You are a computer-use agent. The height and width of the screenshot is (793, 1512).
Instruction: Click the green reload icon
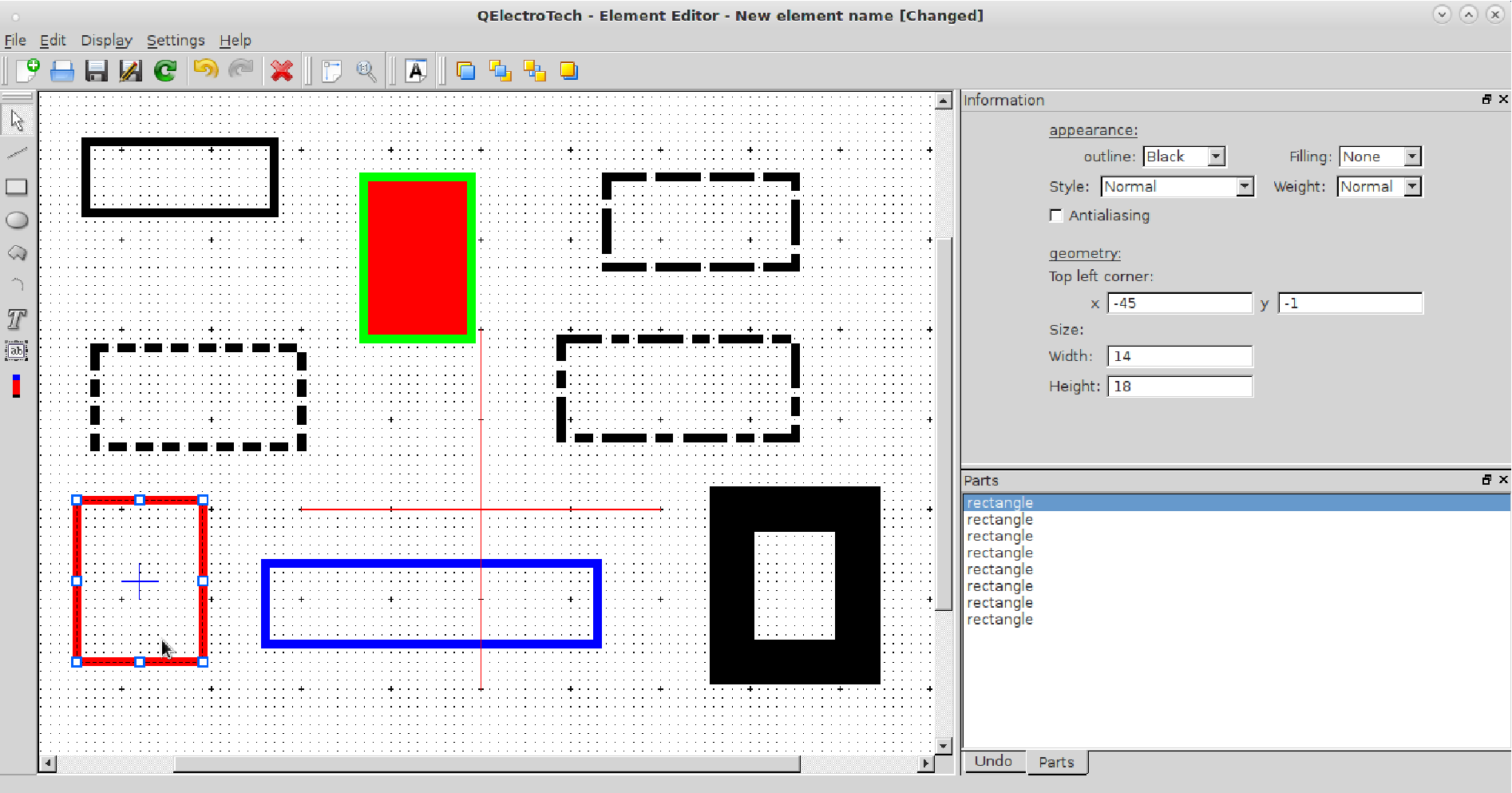(x=165, y=71)
